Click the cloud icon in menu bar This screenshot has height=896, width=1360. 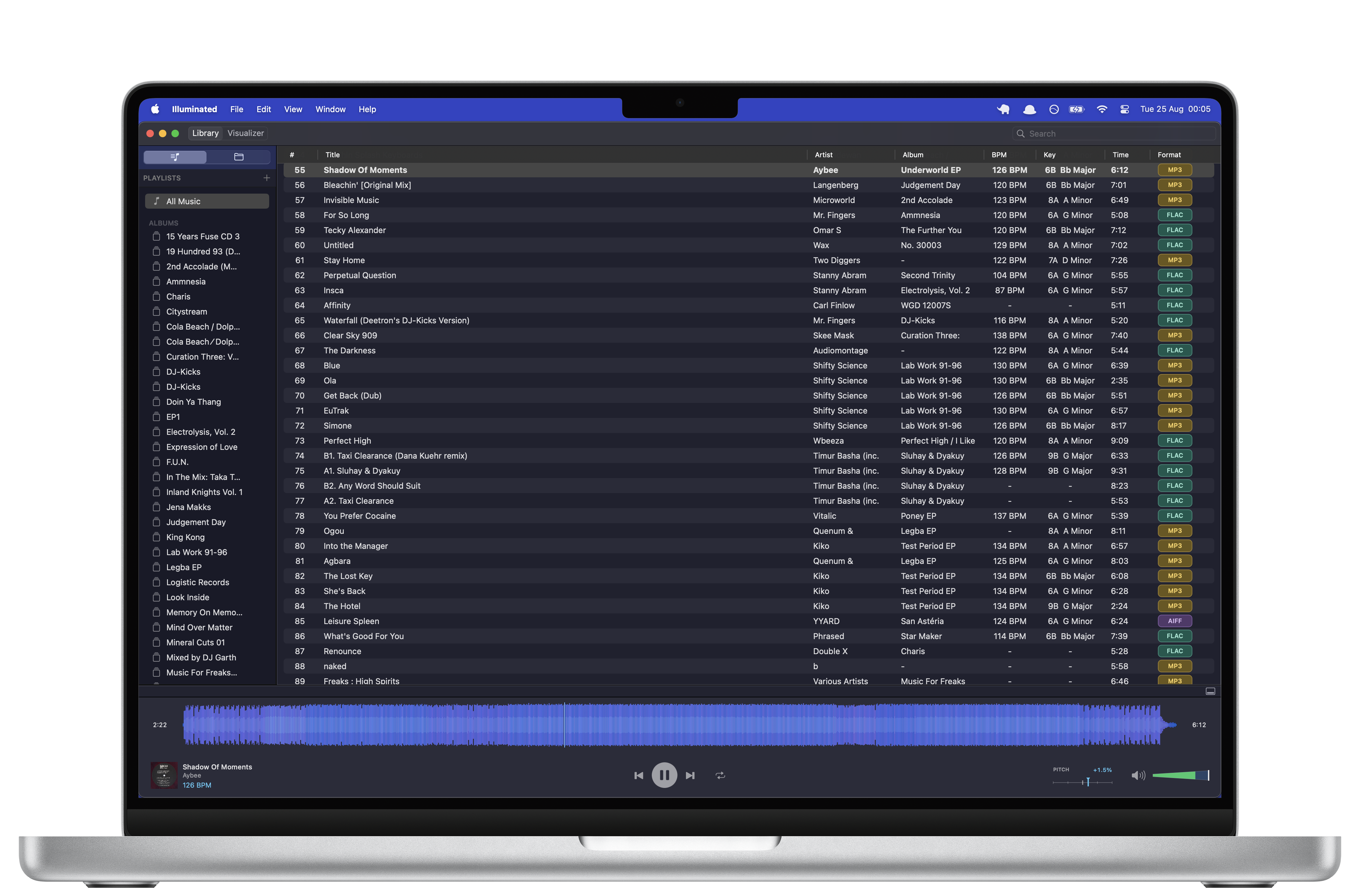coord(1029,109)
